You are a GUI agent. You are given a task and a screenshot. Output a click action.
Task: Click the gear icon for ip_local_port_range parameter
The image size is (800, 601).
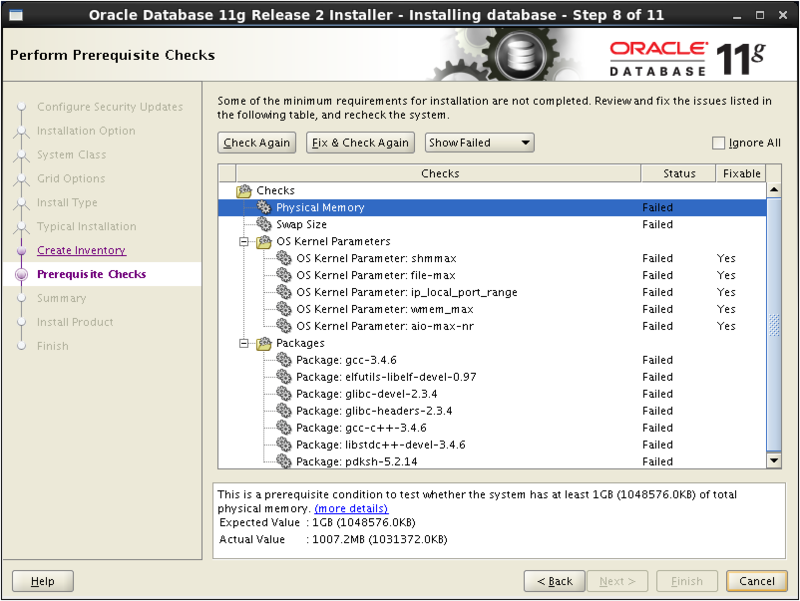tap(284, 292)
